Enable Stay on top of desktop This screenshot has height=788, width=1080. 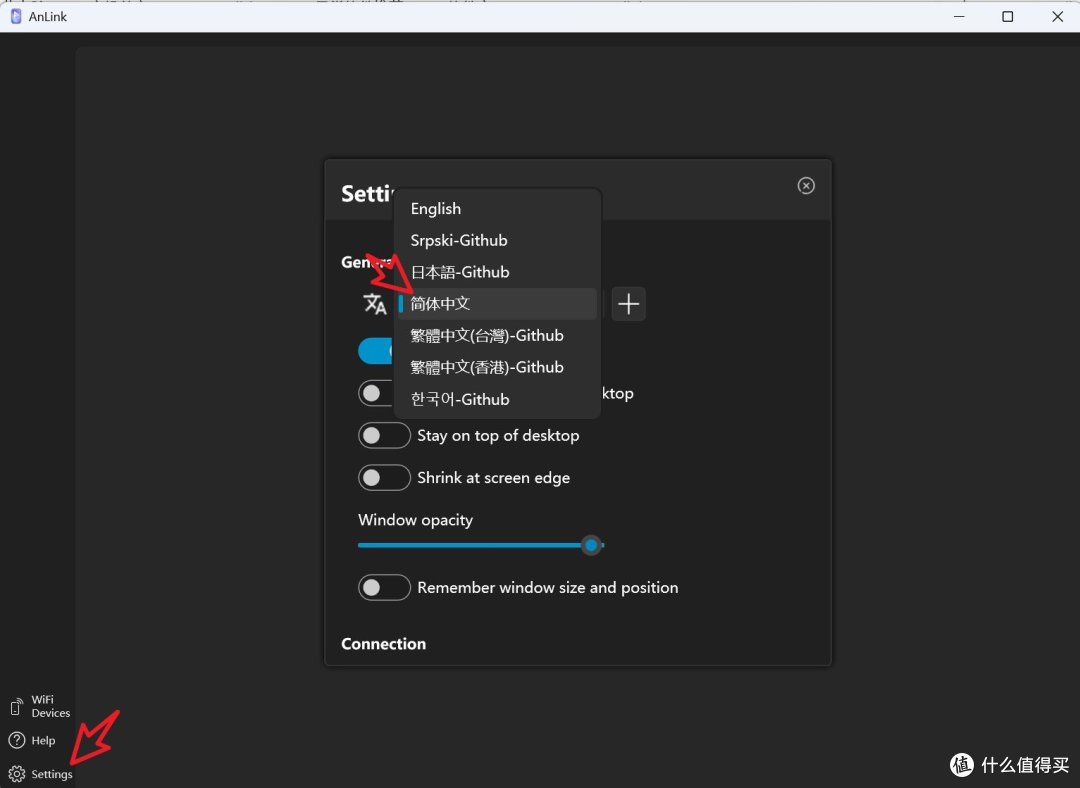pyautogui.click(x=385, y=436)
